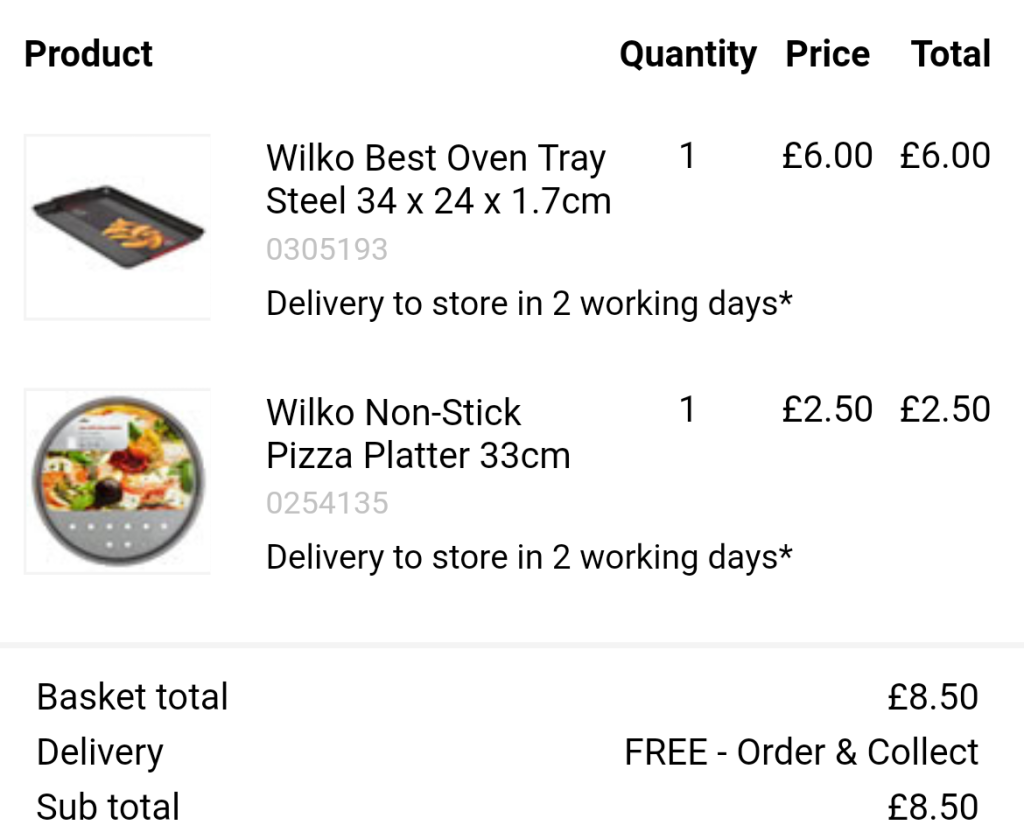Click the Wilko Non-Stick Pizza Platter title
This screenshot has width=1024, height=825.
tap(418, 433)
